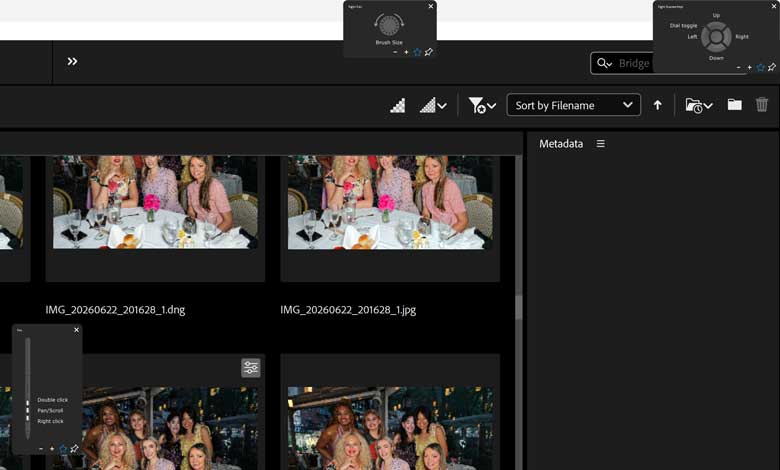This screenshot has height=470, width=780.
Task: Click the Bridge search field
Action: click(x=634, y=63)
